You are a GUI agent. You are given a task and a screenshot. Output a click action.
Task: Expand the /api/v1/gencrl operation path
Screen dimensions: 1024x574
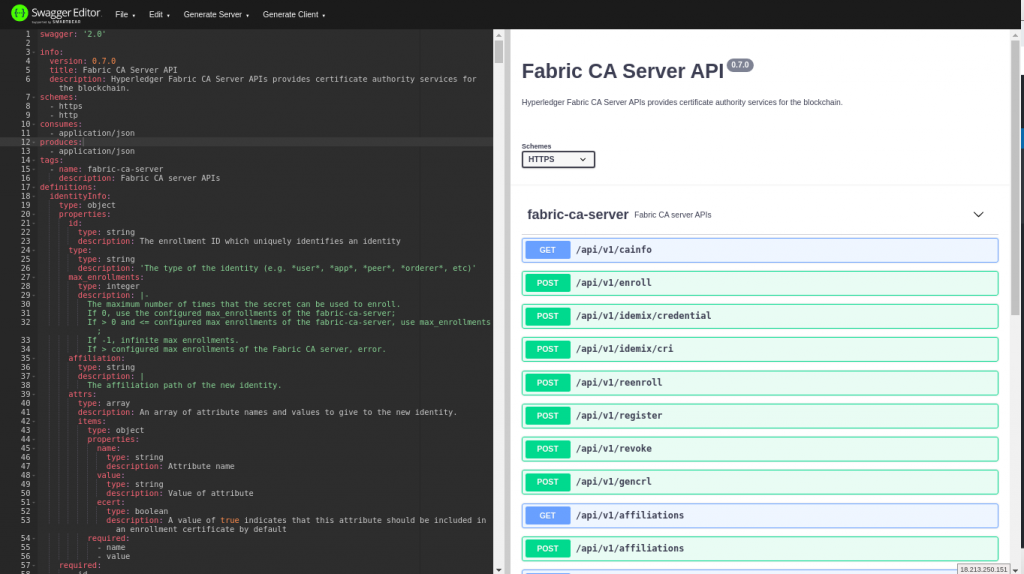614,482
